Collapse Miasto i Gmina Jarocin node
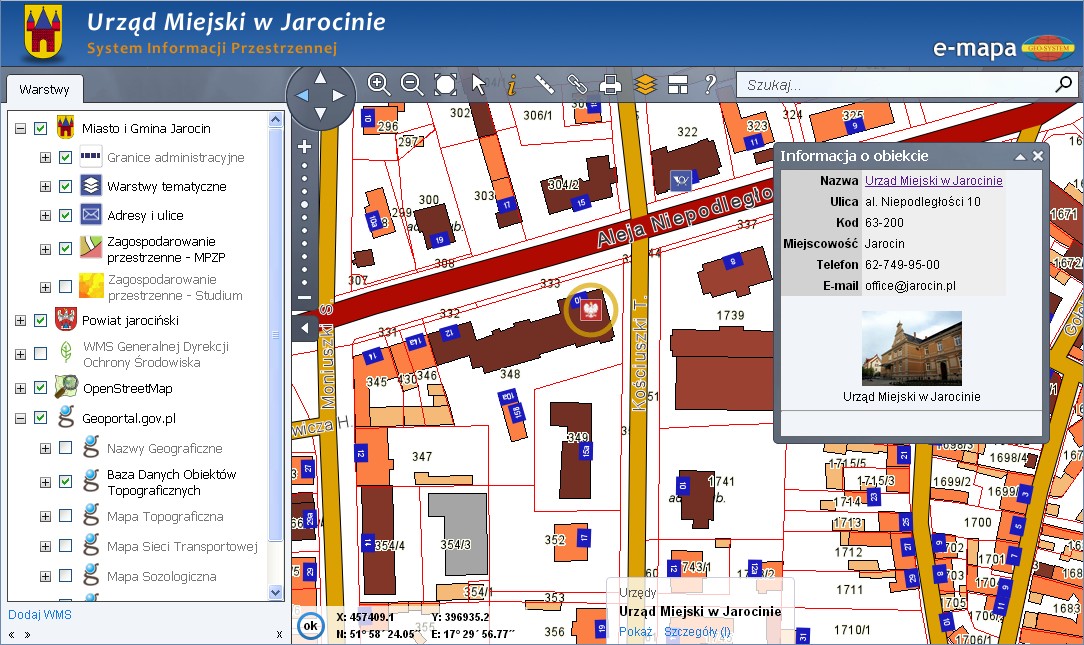 21,129
